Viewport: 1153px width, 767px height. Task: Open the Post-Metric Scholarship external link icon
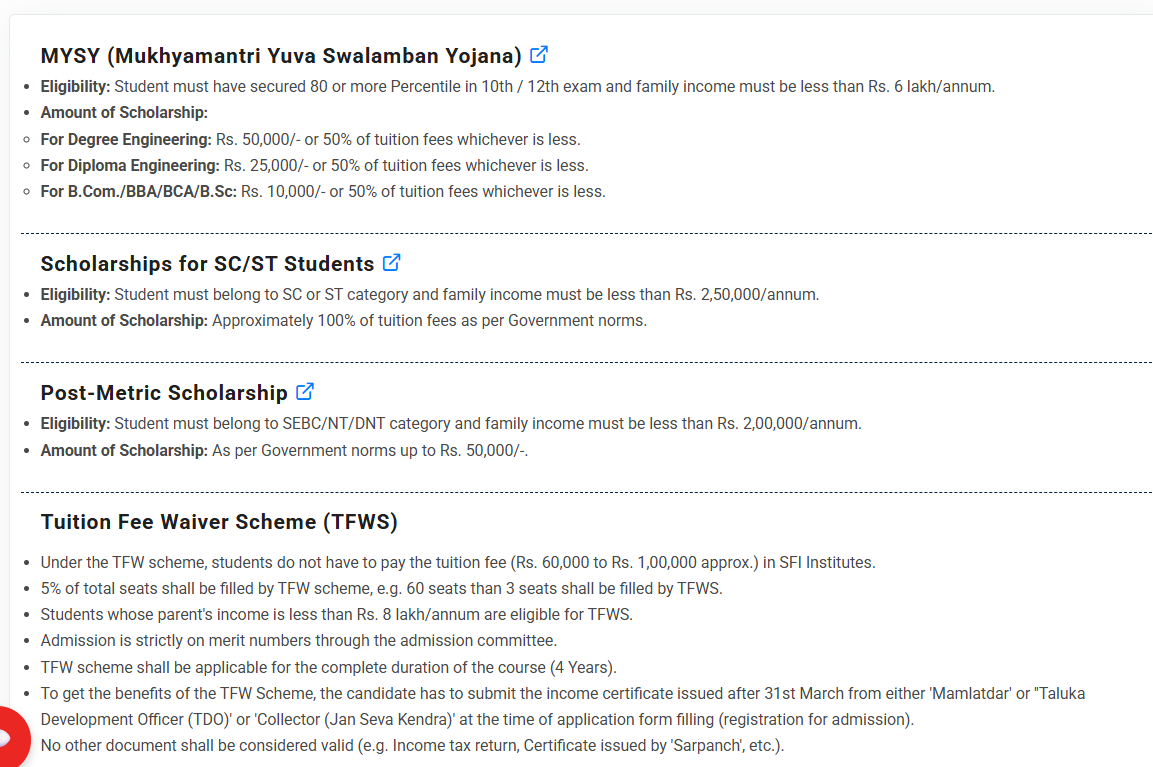tap(305, 392)
